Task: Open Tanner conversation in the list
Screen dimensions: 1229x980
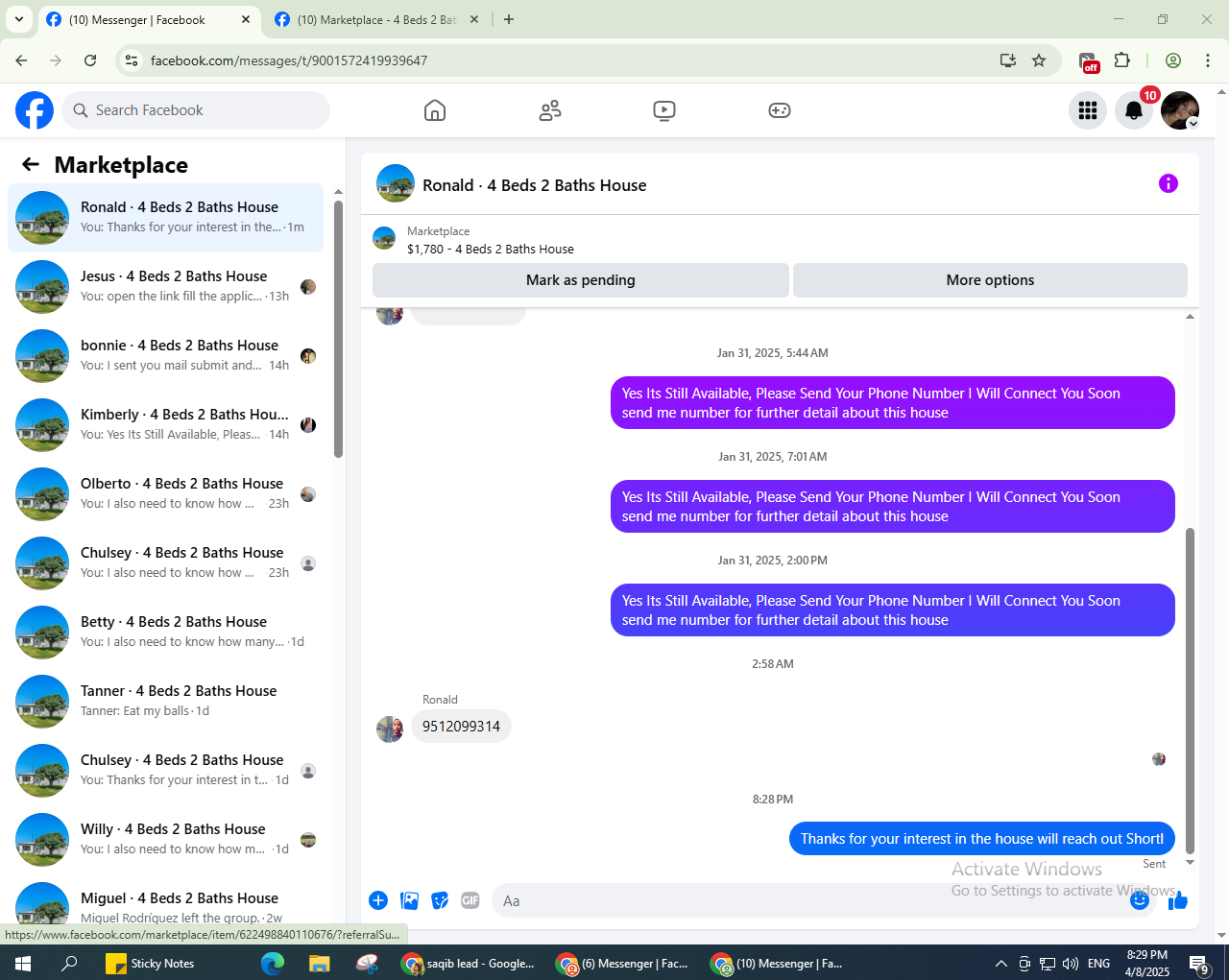Action: [x=165, y=702]
